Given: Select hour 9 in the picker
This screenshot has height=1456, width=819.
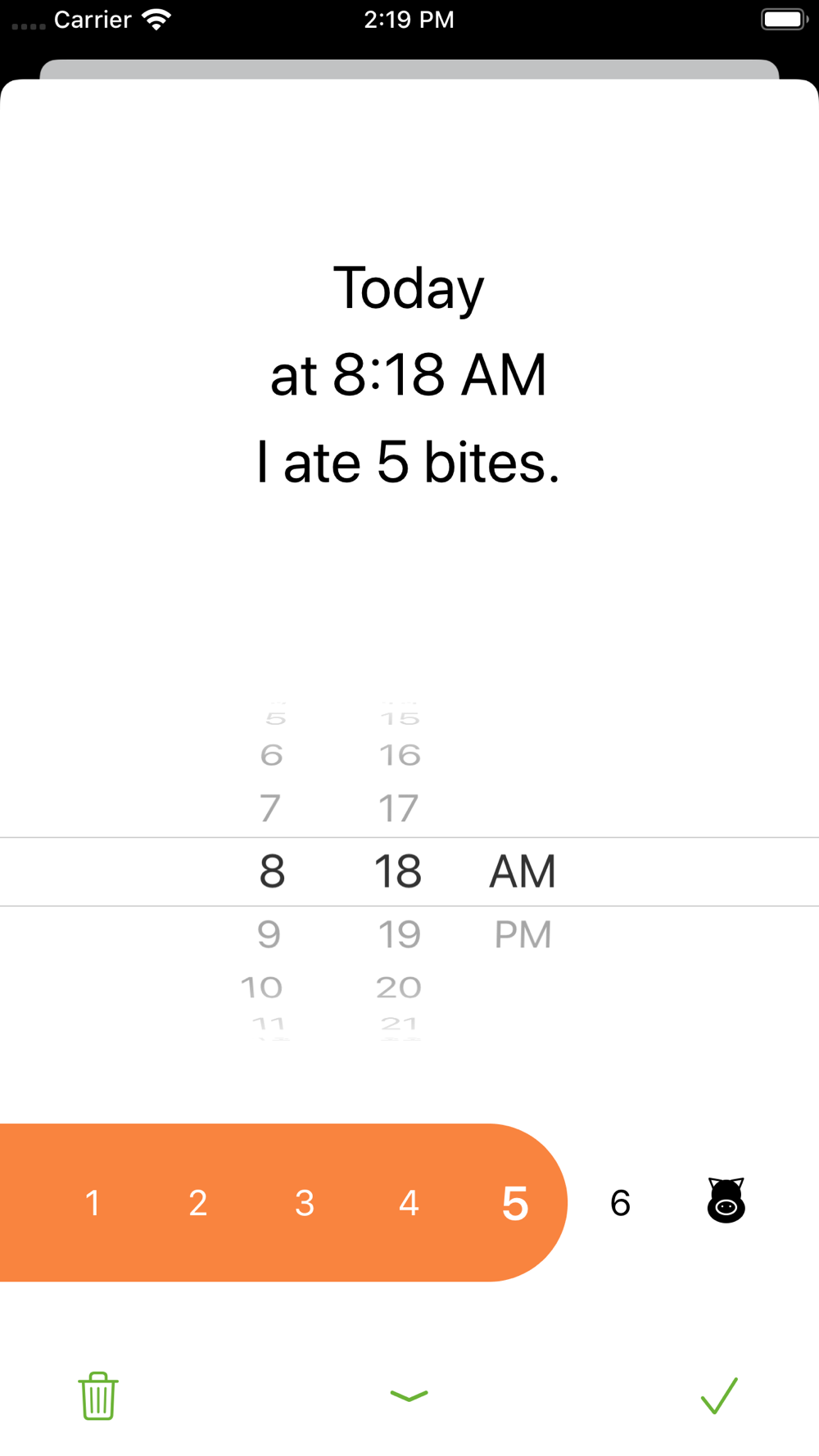Looking at the screenshot, I should tap(269, 934).
